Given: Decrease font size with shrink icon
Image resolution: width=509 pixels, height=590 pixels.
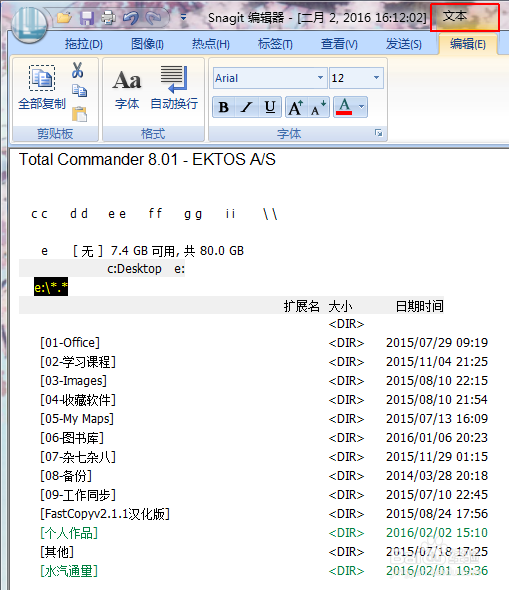Looking at the screenshot, I should 318,107.
